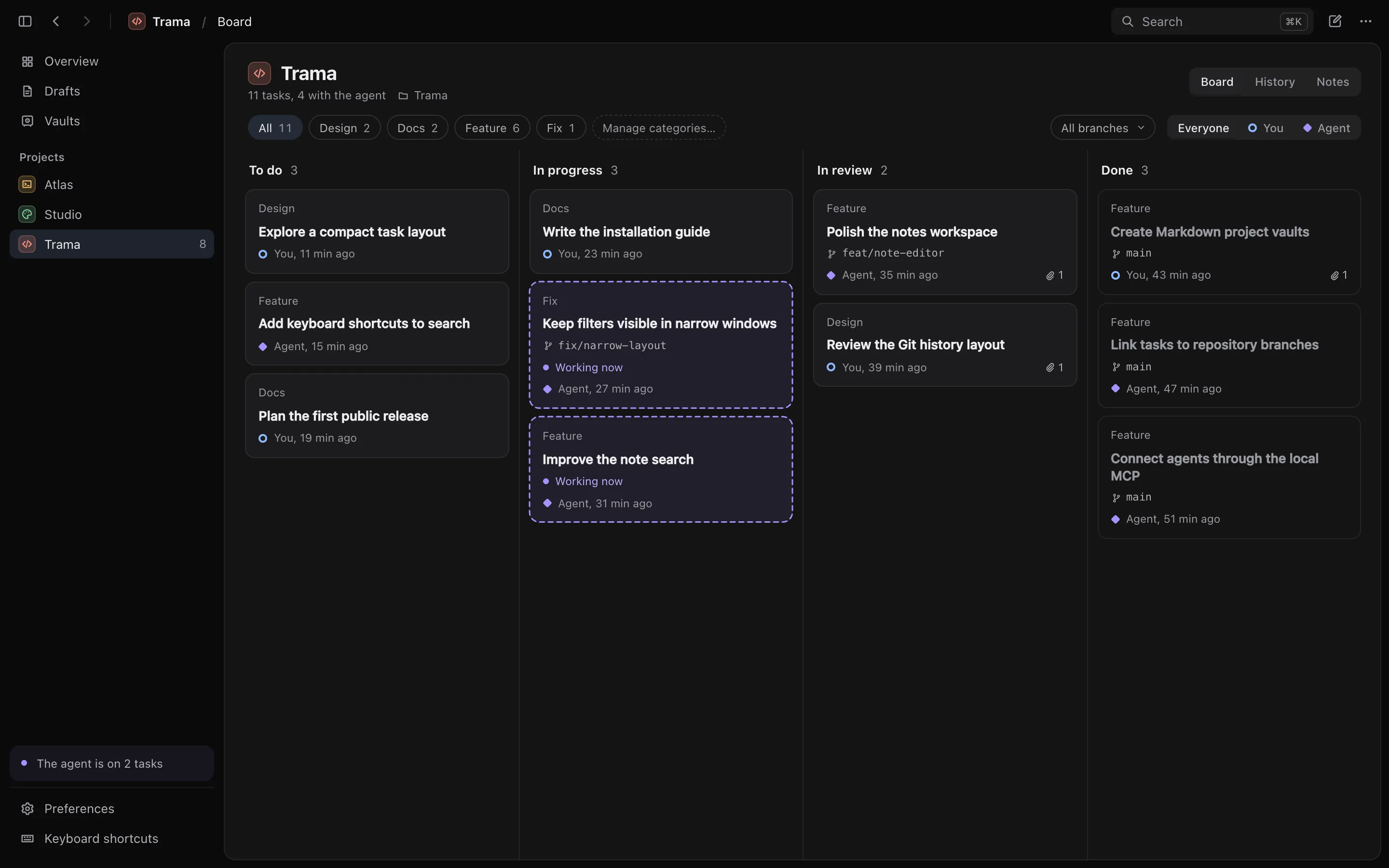Screen dimensions: 1389x868
Task: Toggle the sidebar panel icon
Action: point(25,21)
